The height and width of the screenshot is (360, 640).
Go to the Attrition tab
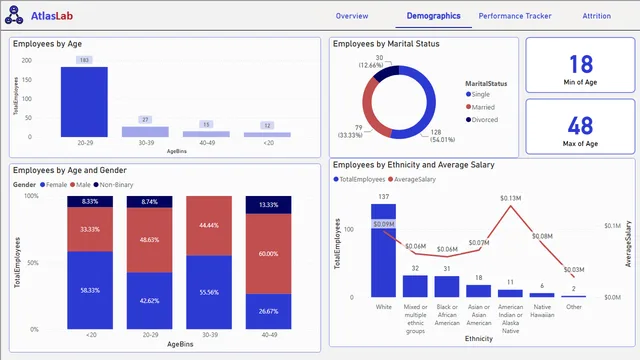pos(596,16)
